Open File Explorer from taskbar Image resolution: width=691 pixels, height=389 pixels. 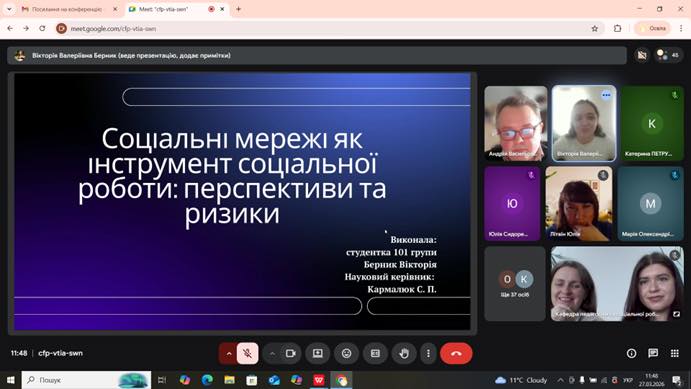[x=229, y=380]
